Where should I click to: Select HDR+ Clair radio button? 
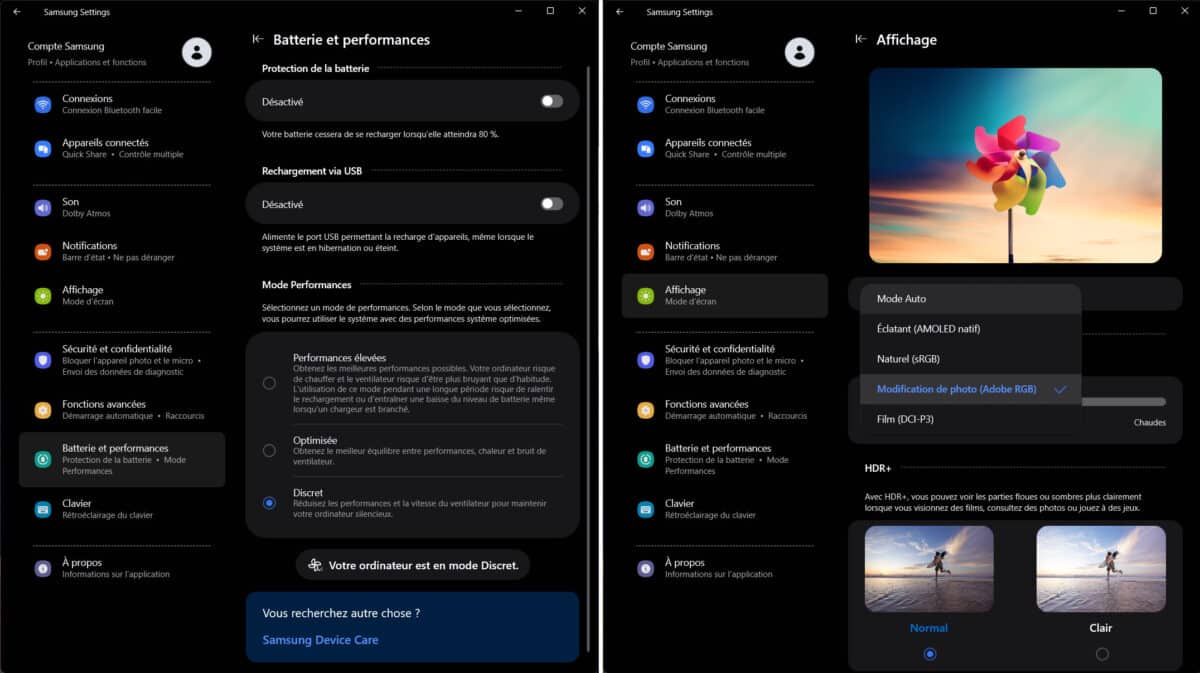[1102, 654]
